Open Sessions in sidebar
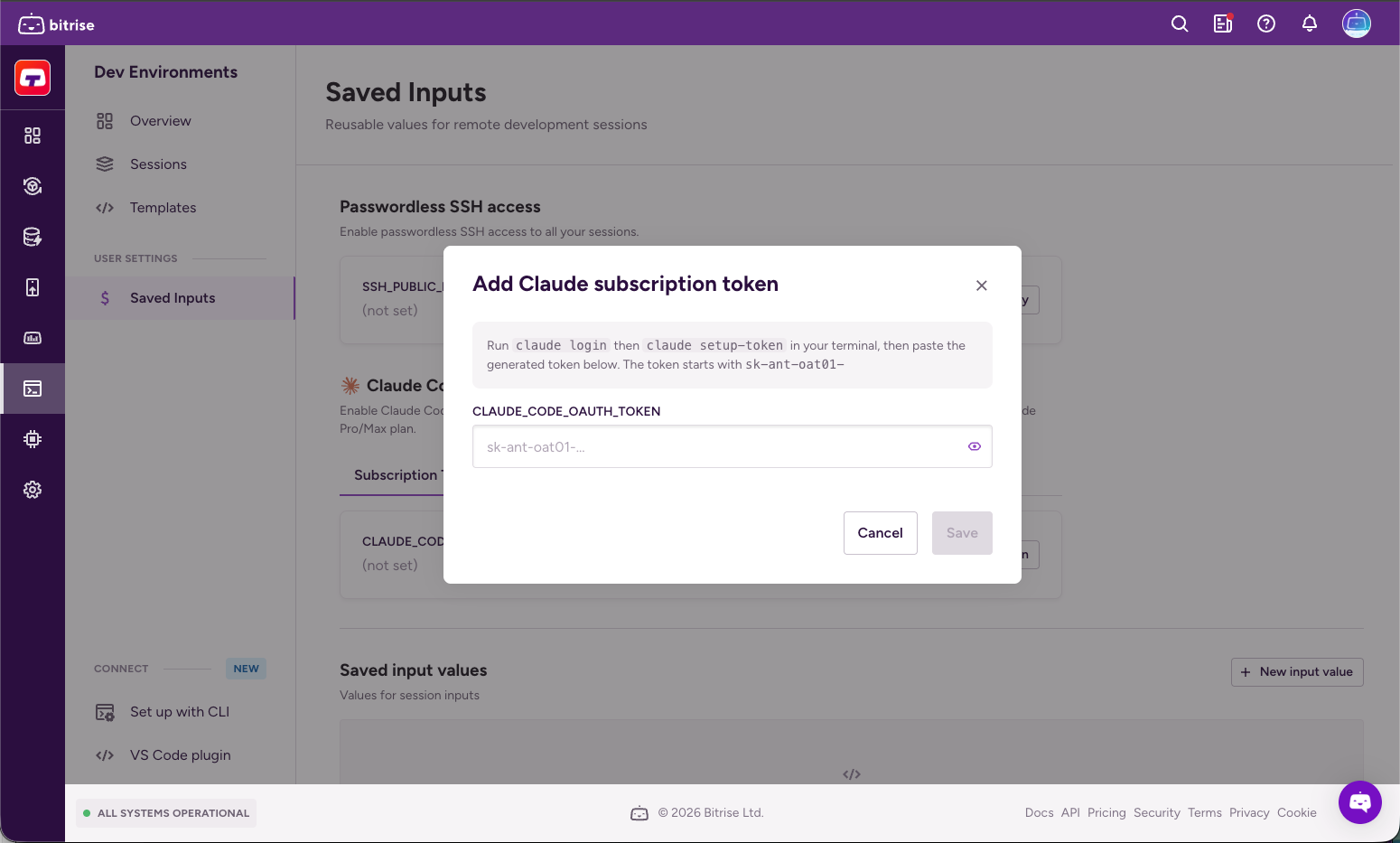Image resolution: width=1400 pixels, height=843 pixels. point(181,164)
